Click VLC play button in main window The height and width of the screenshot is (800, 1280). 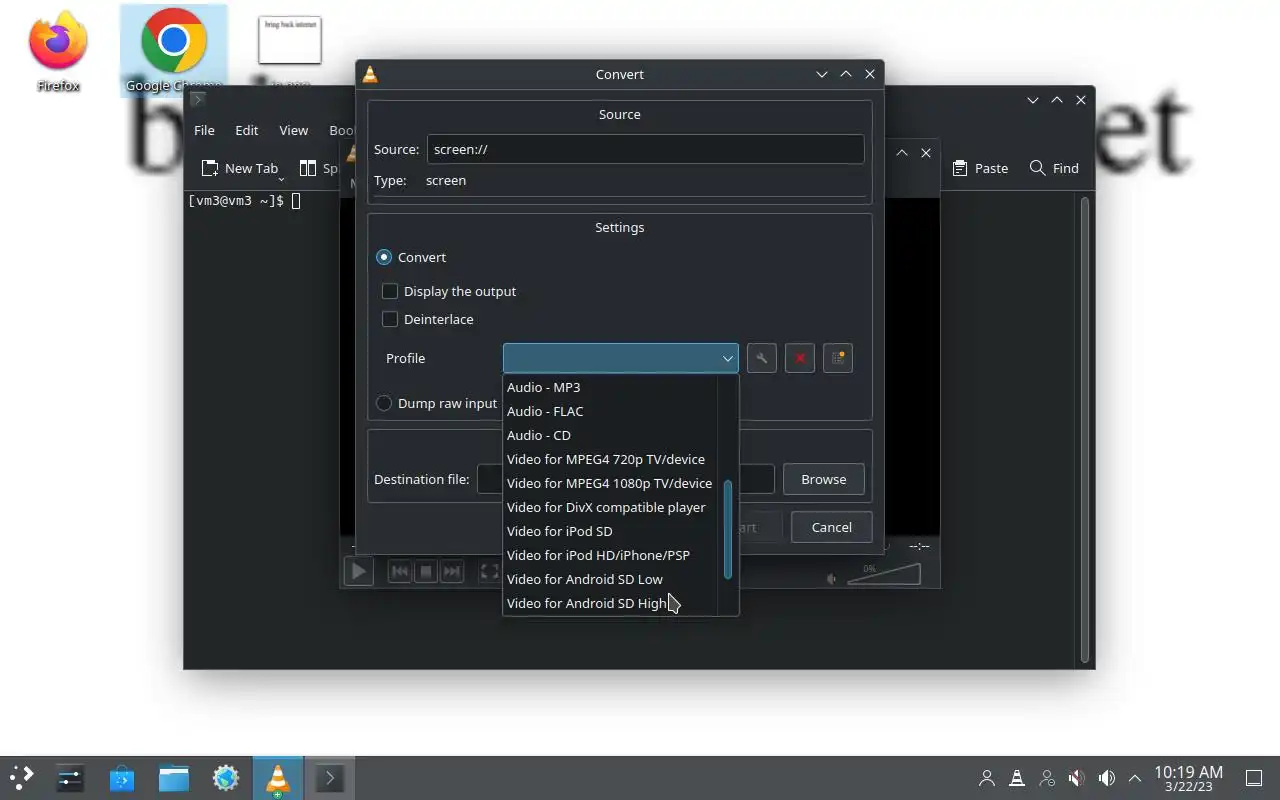pos(358,571)
